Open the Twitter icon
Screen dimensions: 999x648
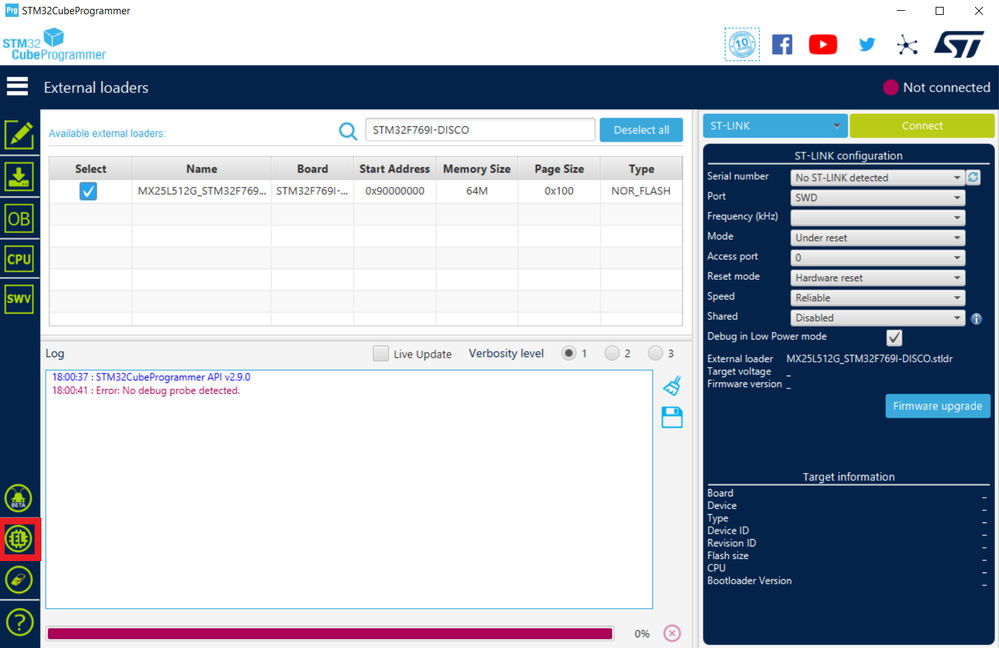[x=866, y=45]
